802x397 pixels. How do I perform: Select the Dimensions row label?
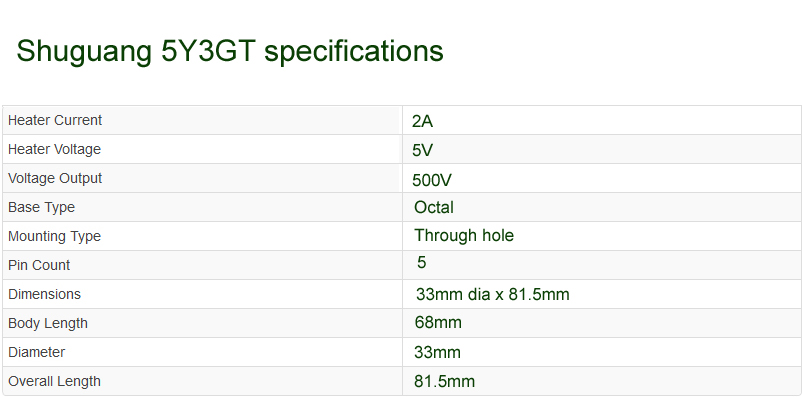pos(44,294)
